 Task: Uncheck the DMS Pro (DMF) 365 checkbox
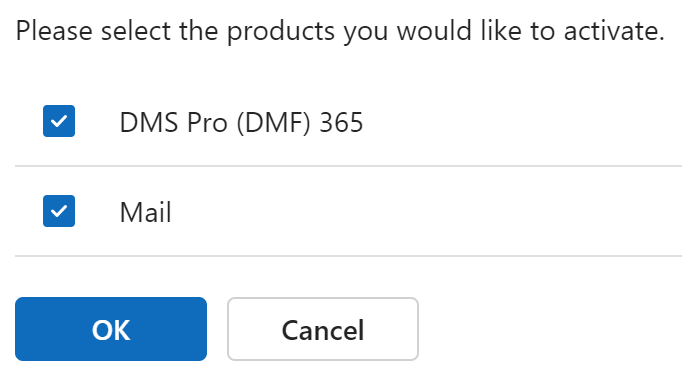59,121
